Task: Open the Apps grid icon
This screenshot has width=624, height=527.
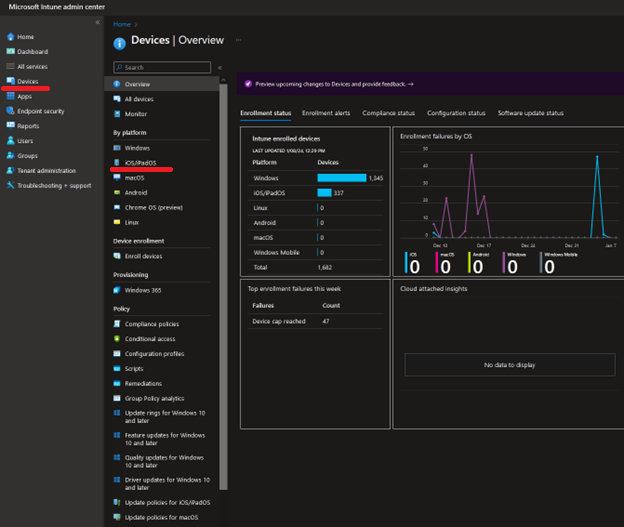Action: point(11,96)
